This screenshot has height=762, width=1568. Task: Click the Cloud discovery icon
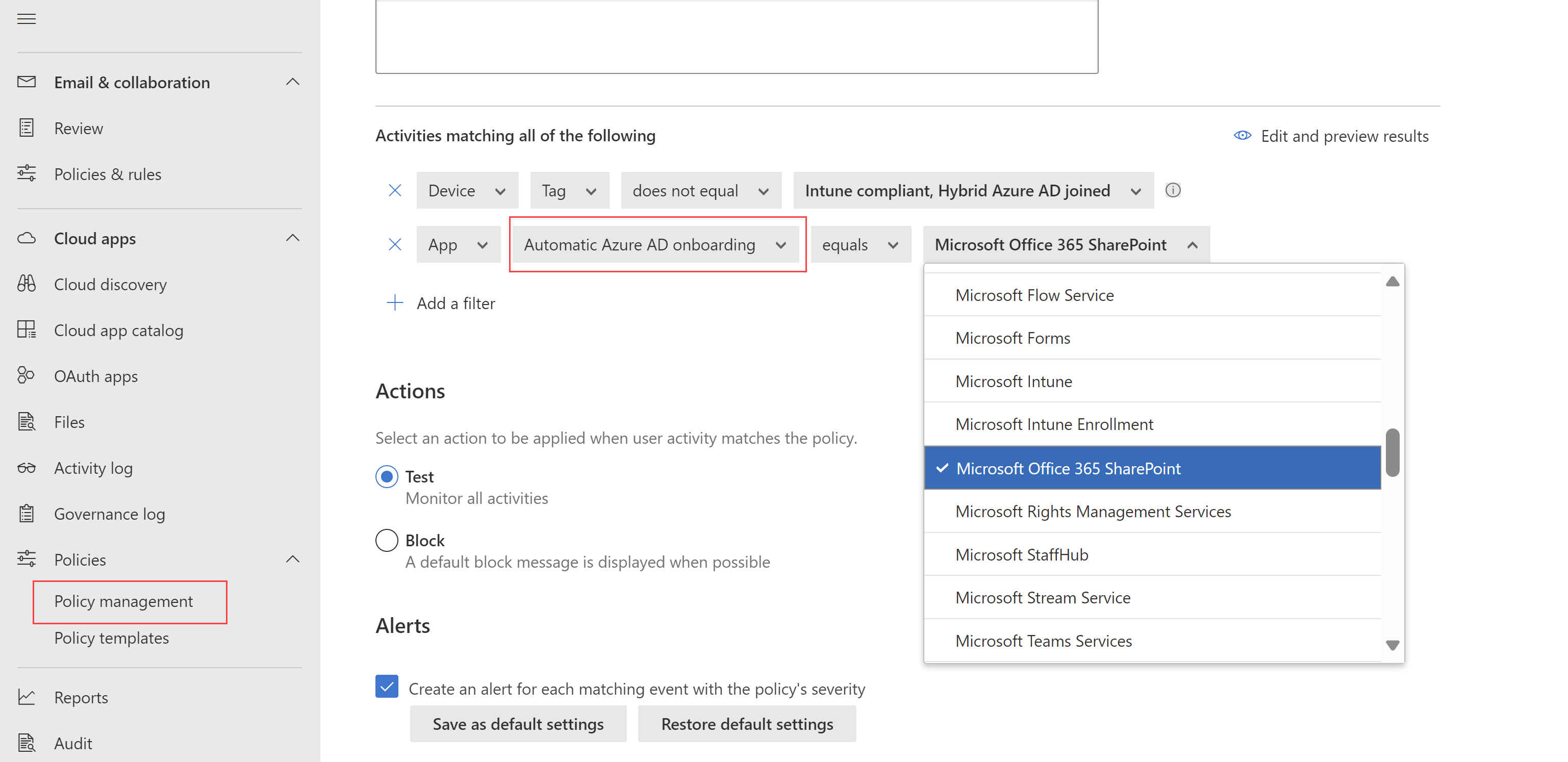click(x=27, y=283)
